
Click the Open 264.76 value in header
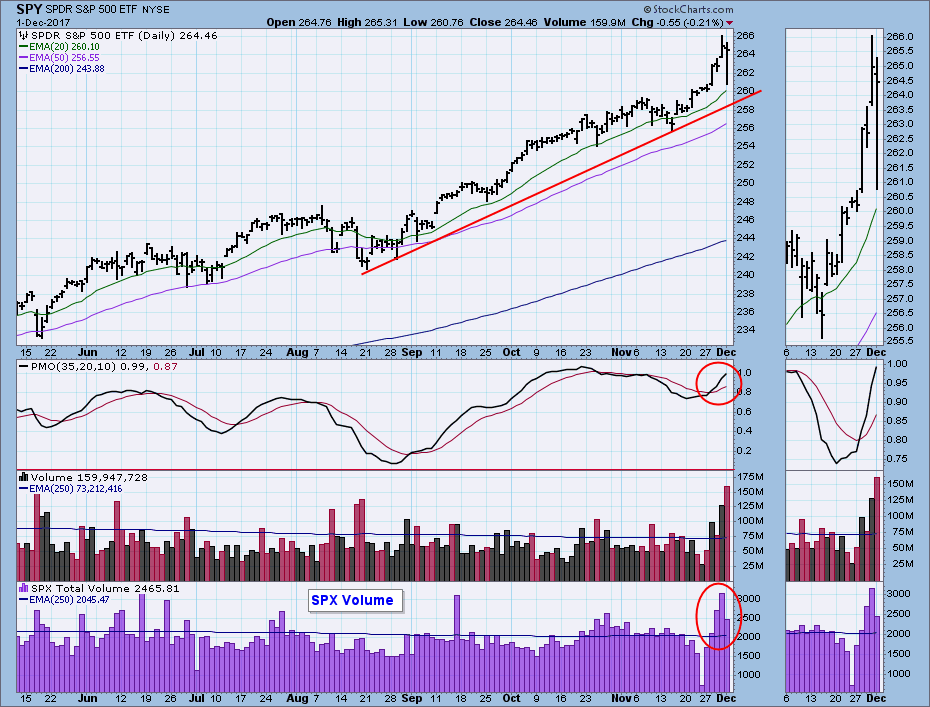coord(299,23)
